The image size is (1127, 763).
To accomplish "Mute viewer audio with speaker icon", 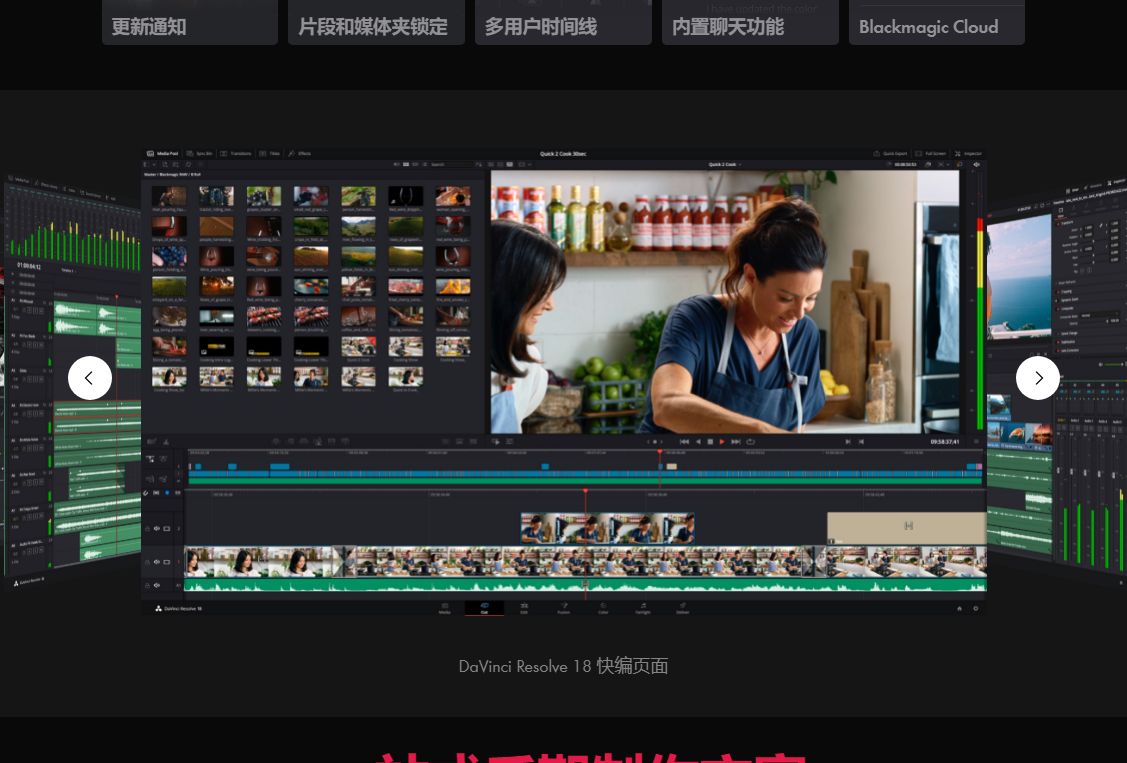I will coord(976,165).
